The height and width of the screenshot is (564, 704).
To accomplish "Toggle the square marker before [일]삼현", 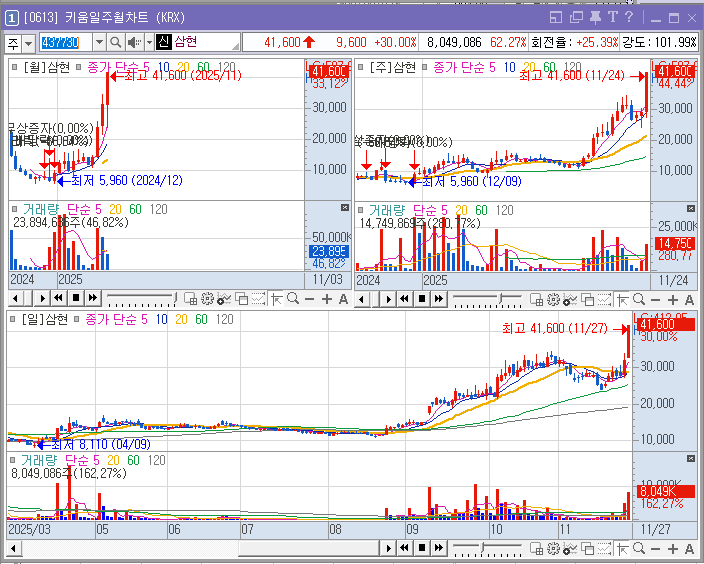I will click(x=13, y=319).
